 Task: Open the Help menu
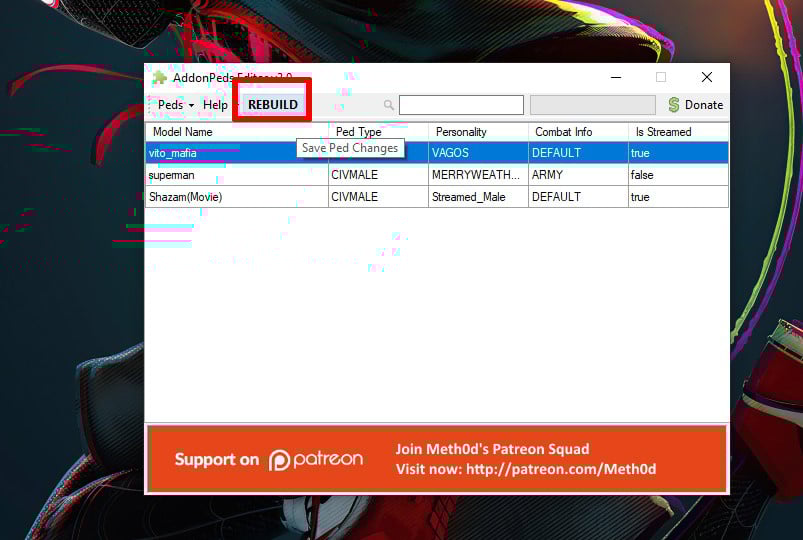[215, 105]
